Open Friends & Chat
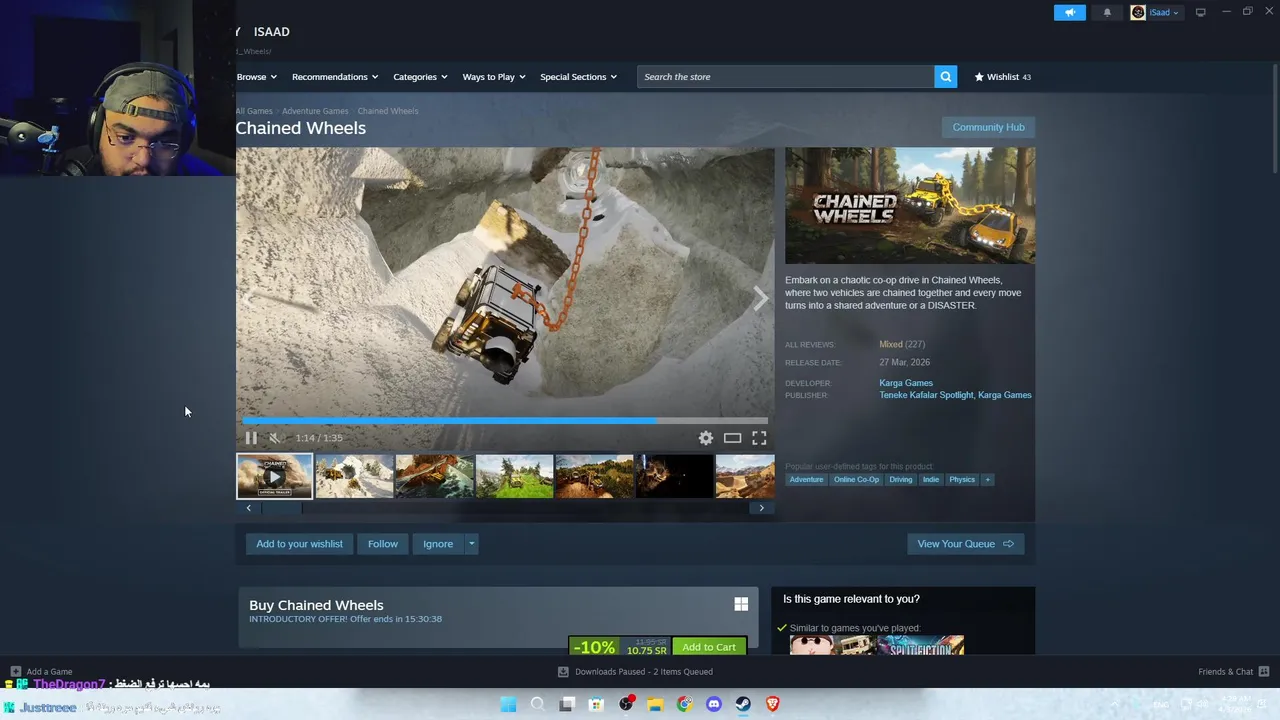Screen dimensions: 1280x720 click(x=1233, y=672)
